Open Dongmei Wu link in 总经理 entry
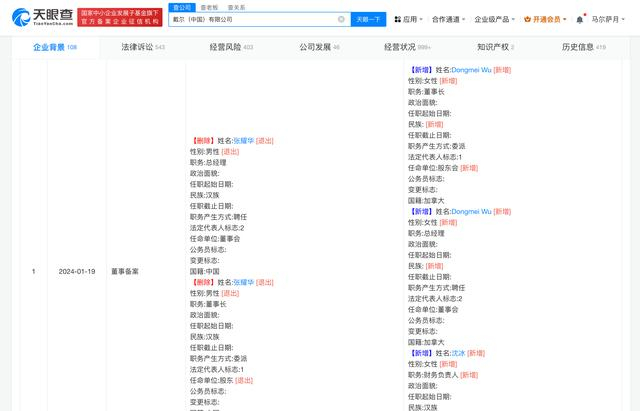Screen dimensions: 640x411 [x=471, y=211]
